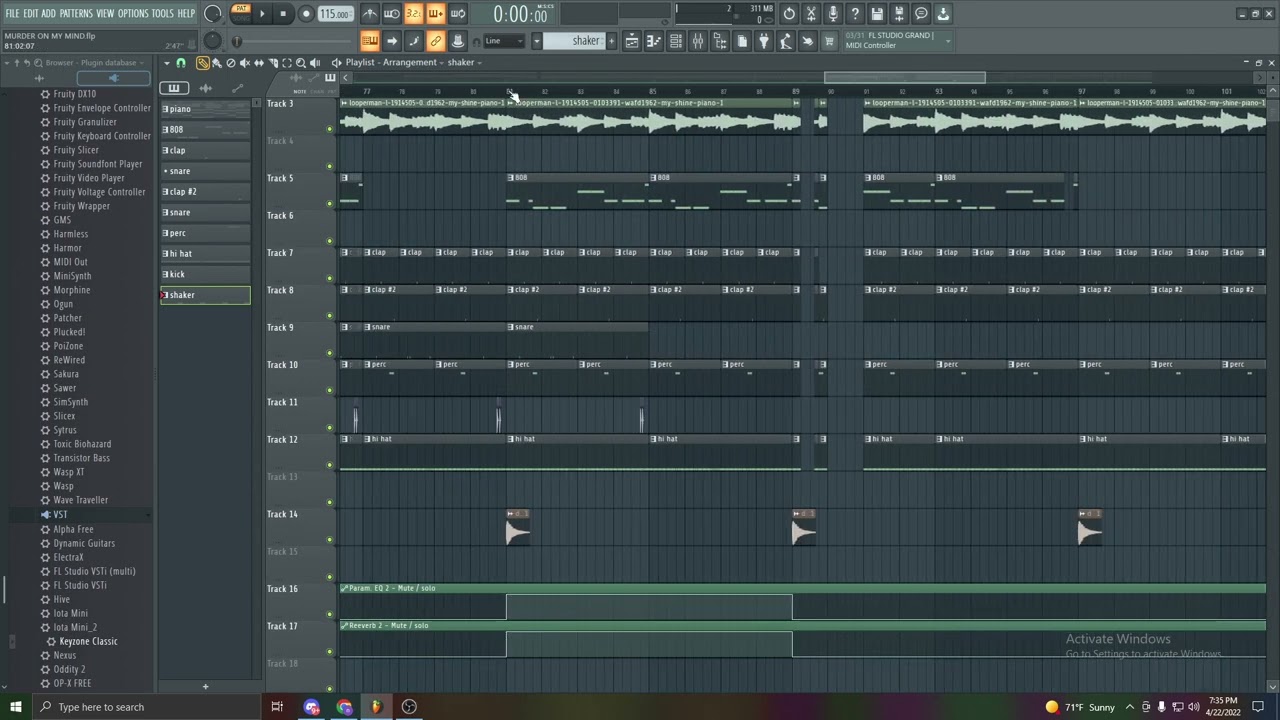The width and height of the screenshot is (1280, 720).
Task: Switch to PAT pattern mode
Action: [x=240, y=10]
